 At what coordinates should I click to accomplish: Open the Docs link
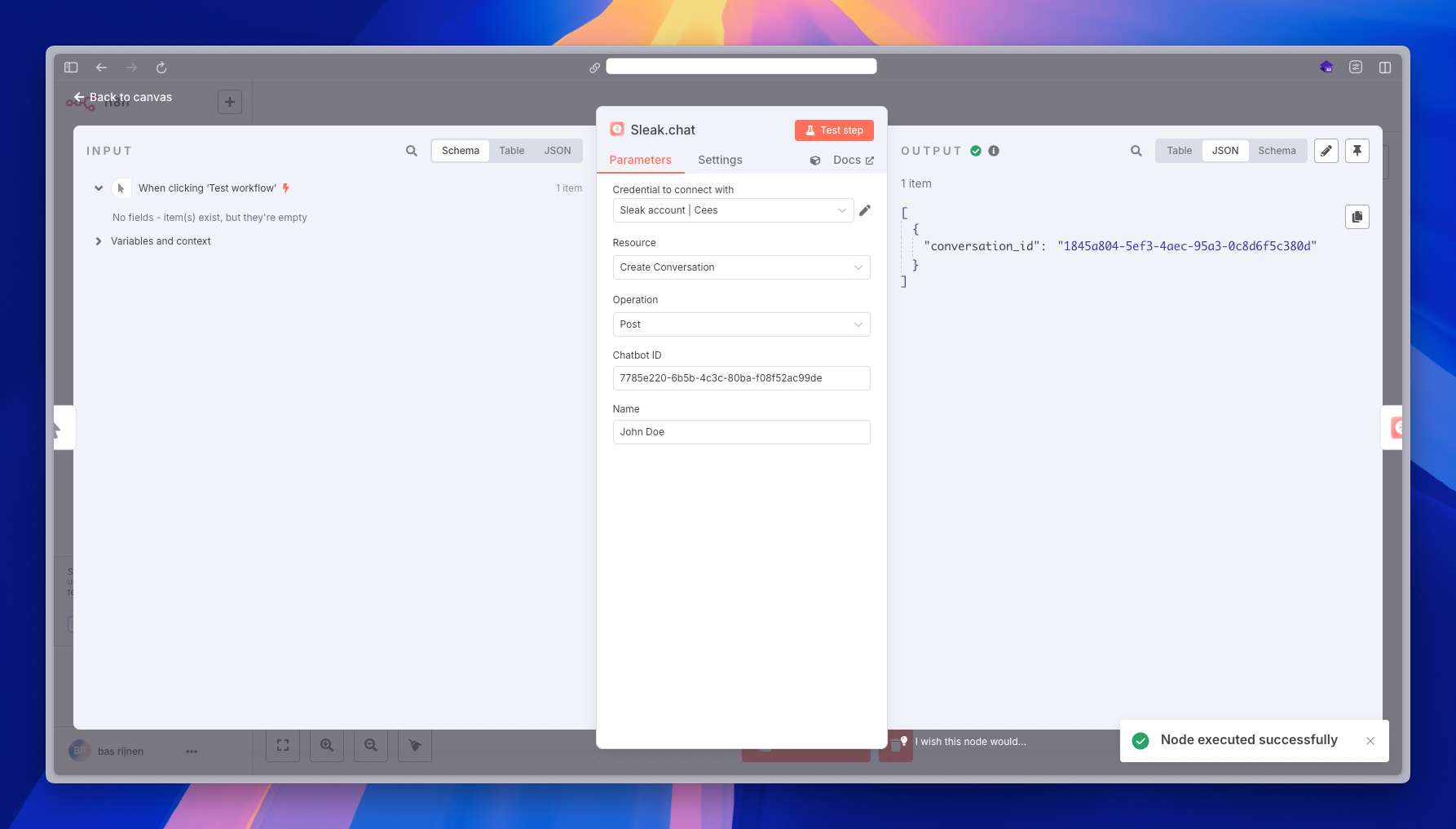tap(854, 161)
